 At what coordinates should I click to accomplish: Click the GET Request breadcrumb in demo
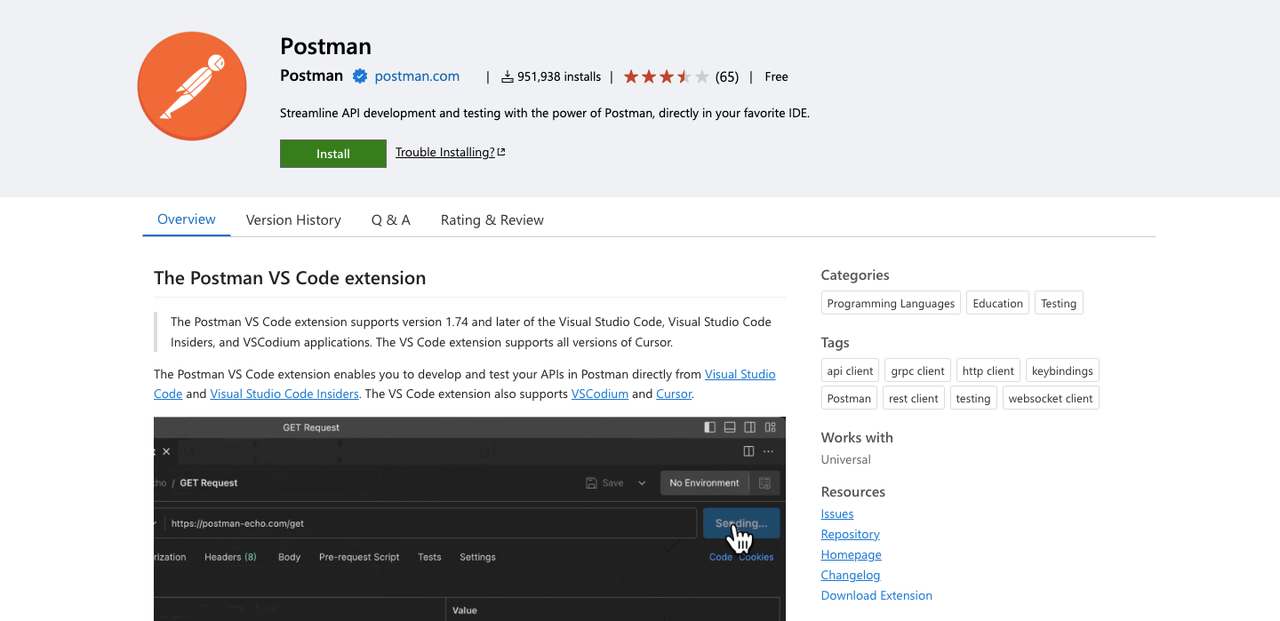coord(209,483)
